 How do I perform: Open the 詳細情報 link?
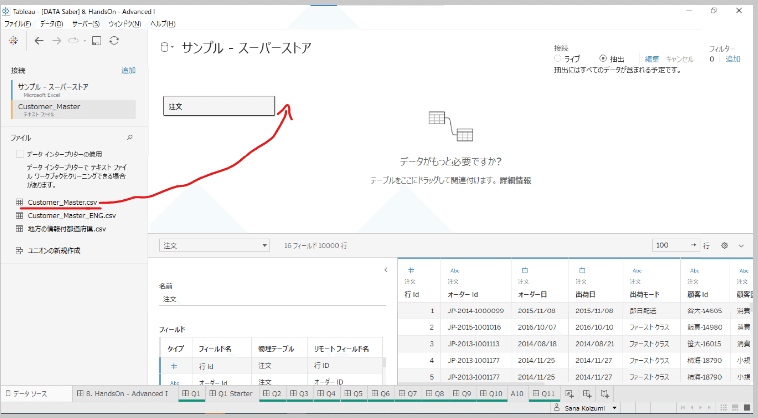coord(515,180)
